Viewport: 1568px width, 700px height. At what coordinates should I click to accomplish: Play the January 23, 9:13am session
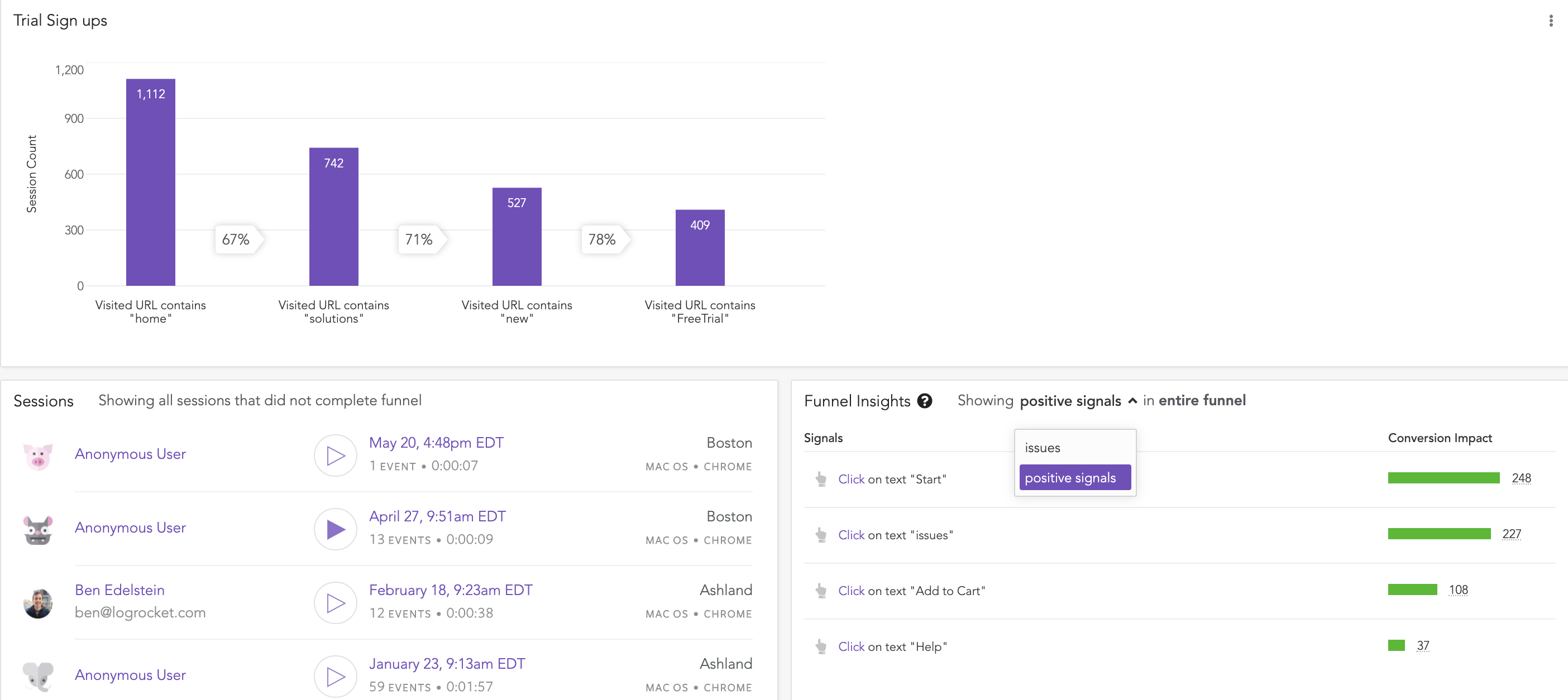coord(335,676)
